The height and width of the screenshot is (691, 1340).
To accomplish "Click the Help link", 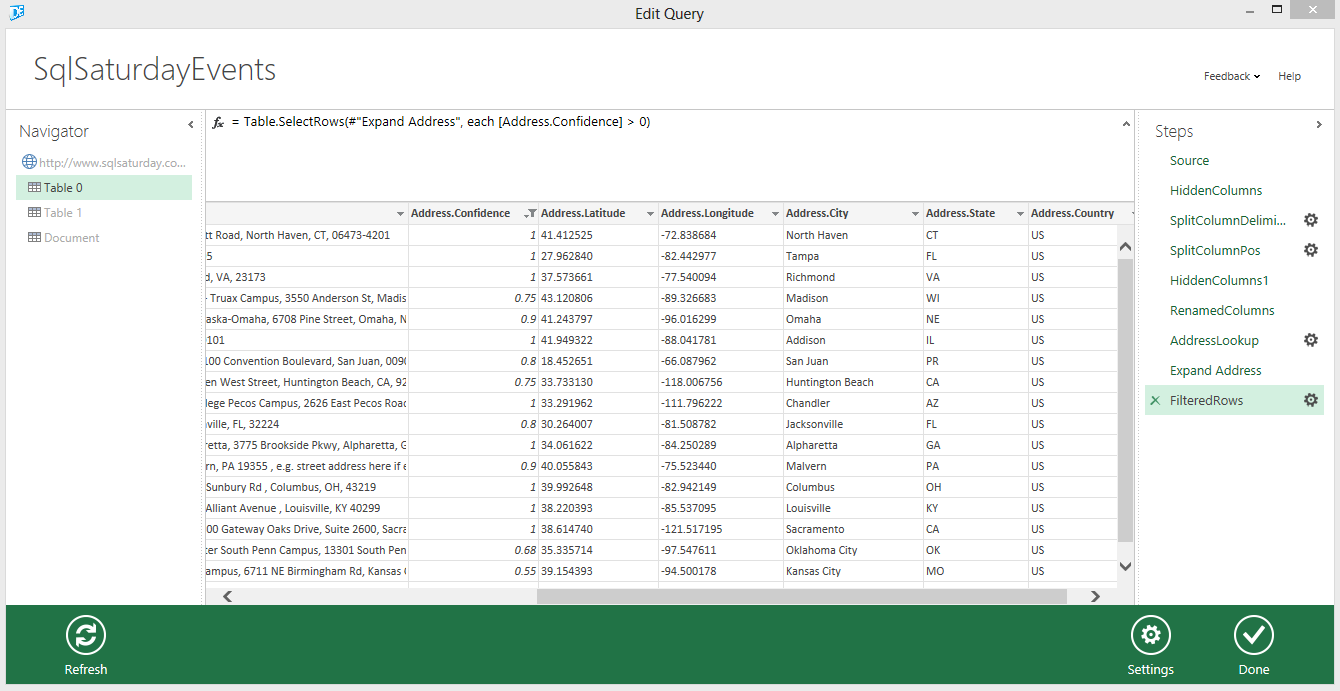I will 1289,76.
